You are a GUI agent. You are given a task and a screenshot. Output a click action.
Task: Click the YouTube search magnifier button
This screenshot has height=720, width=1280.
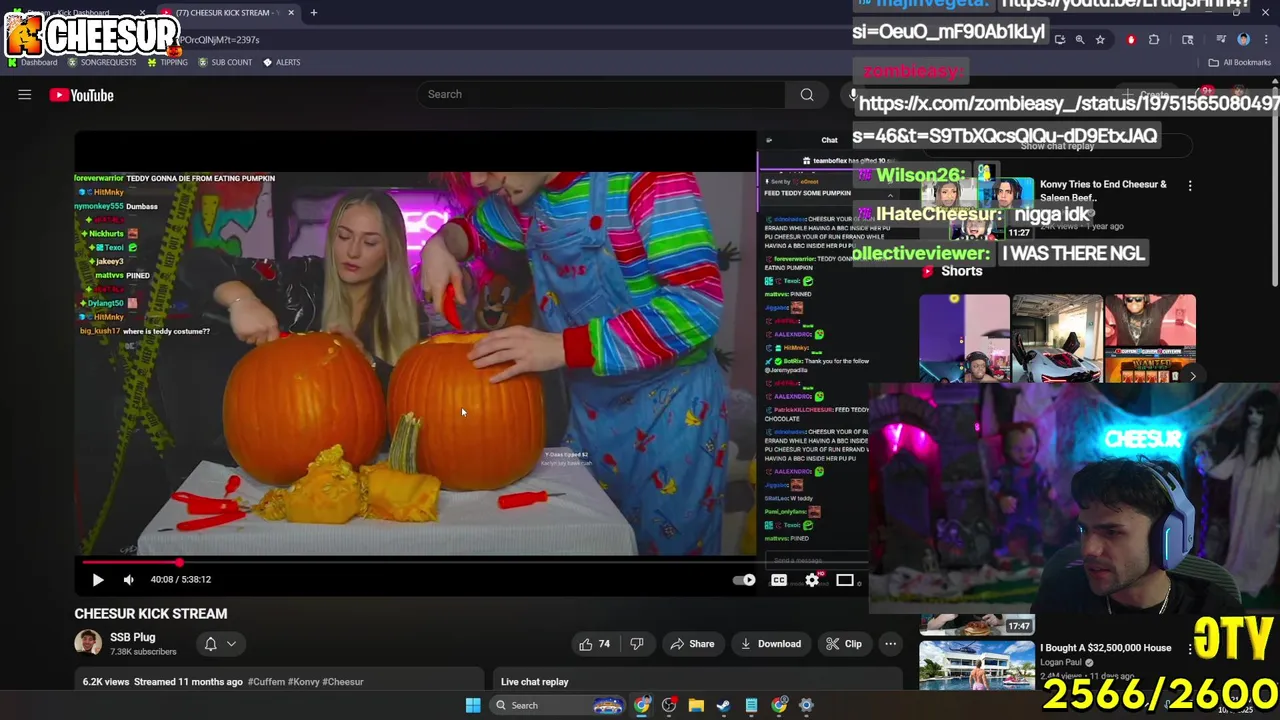(806, 94)
